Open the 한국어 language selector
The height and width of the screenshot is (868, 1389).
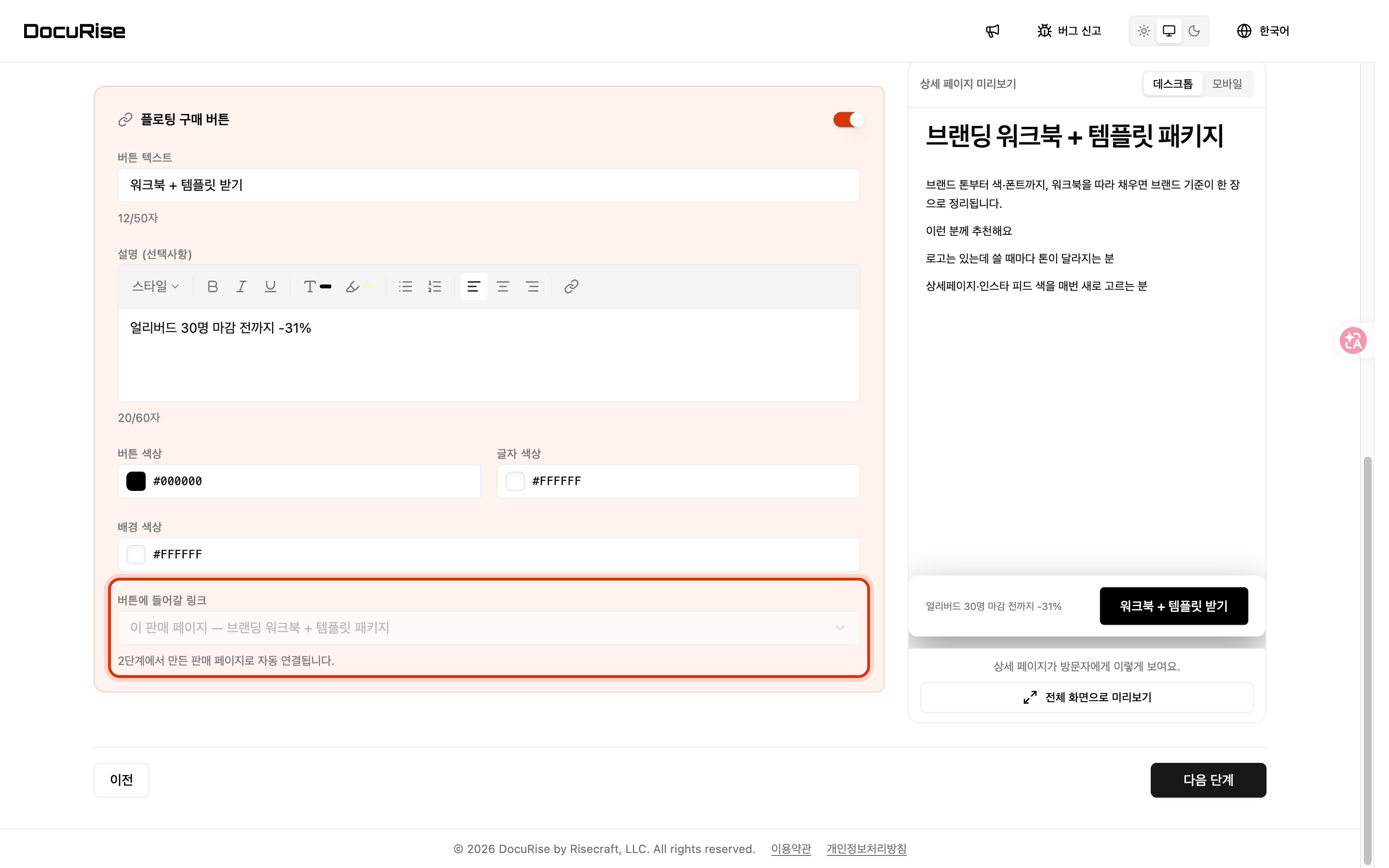(1263, 31)
